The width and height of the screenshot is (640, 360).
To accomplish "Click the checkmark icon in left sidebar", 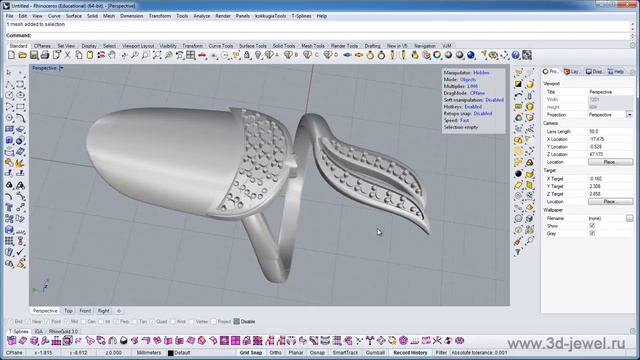I will (x=20, y=252).
